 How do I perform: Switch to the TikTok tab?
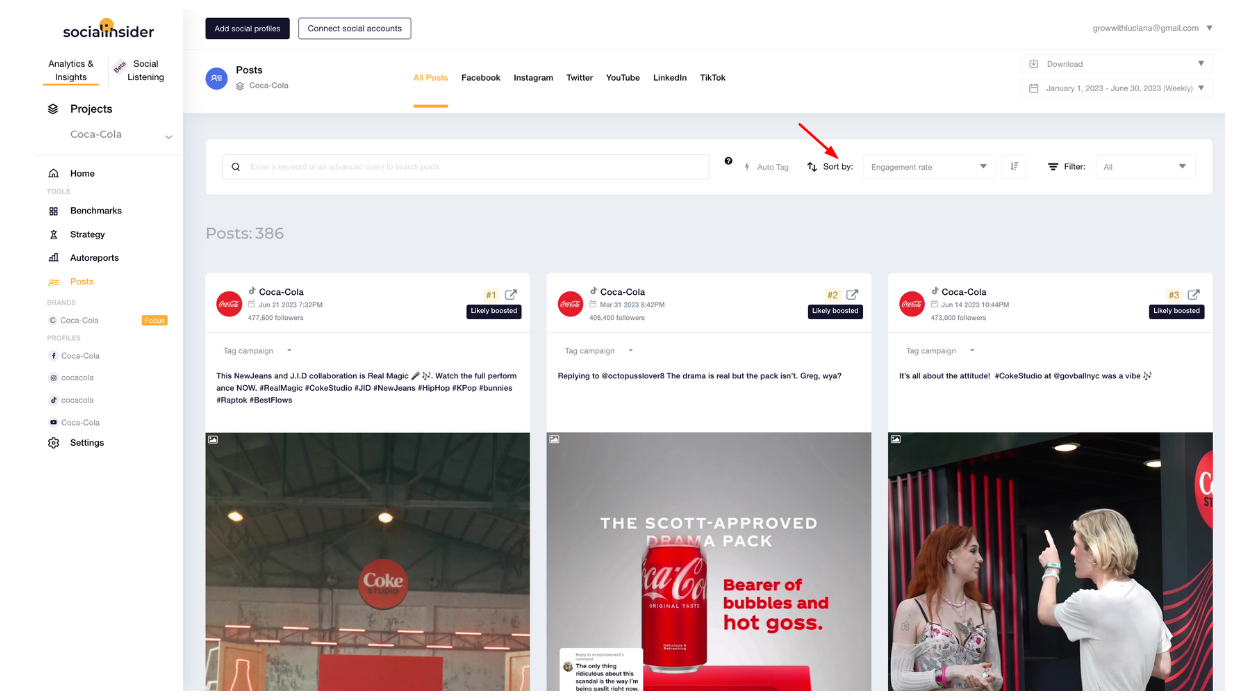(713, 78)
